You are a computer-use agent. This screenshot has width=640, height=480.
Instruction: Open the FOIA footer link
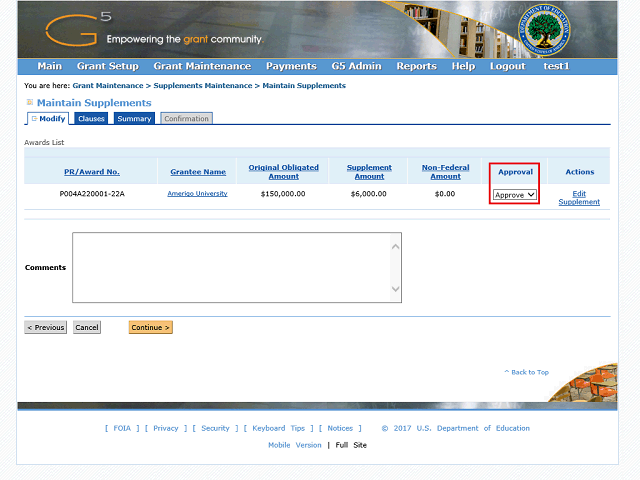[x=122, y=428]
